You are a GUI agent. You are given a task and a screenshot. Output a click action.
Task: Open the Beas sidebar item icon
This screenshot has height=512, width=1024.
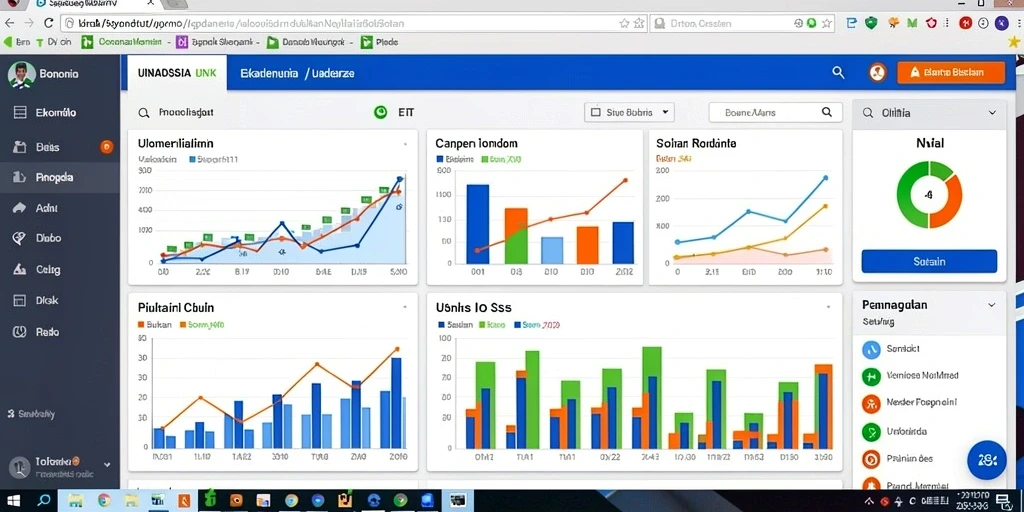pyautogui.click(x=20, y=147)
